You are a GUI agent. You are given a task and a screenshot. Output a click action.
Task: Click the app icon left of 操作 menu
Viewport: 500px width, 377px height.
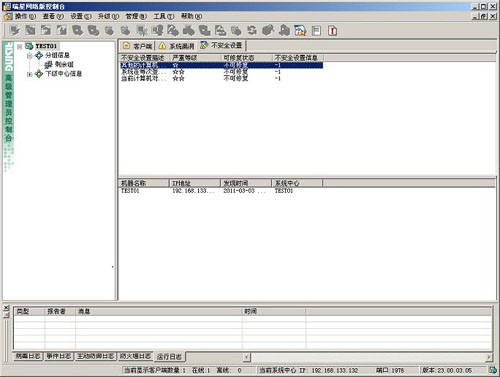(x=8, y=16)
